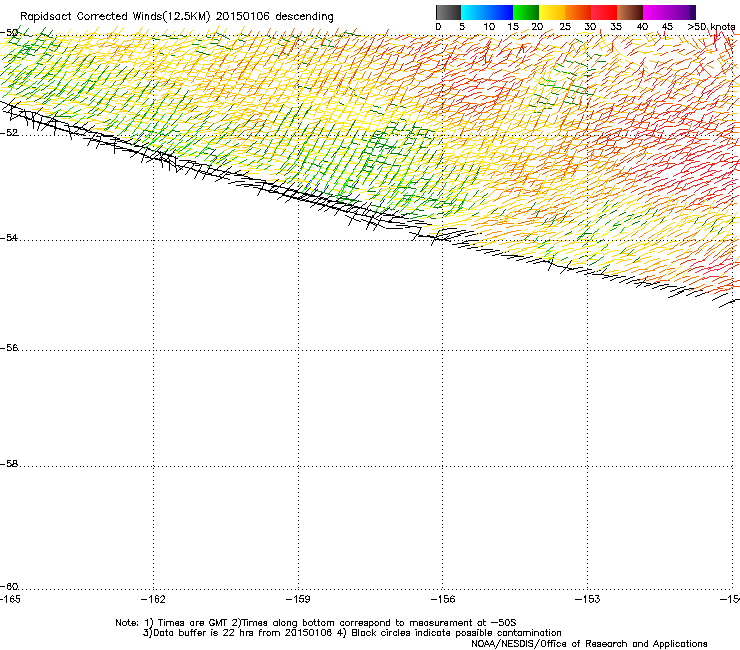The image size is (740, 650).
Task: Click the latitude label -56
Action: (8, 347)
